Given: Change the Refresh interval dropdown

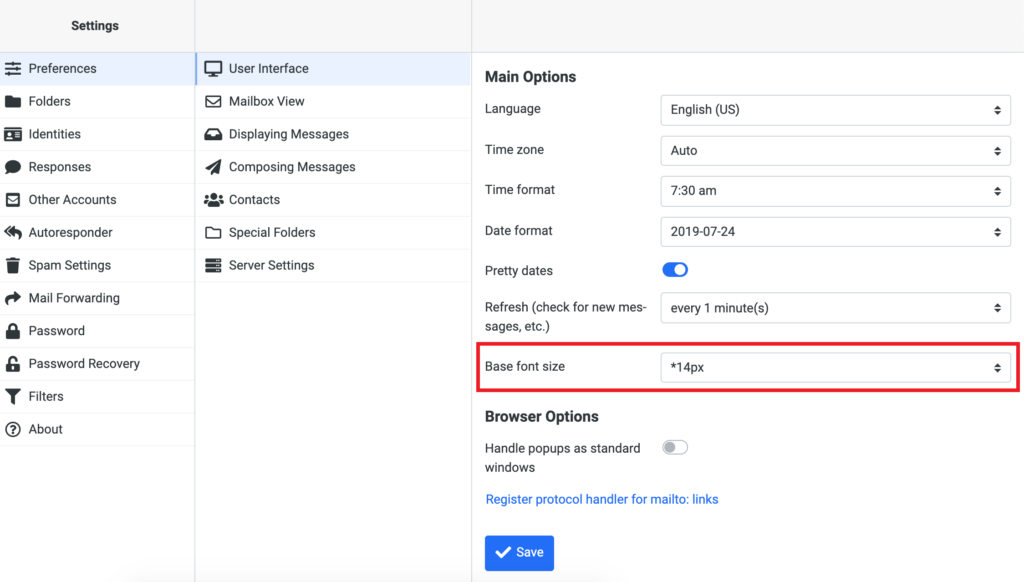Looking at the screenshot, I should (x=835, y=308).
